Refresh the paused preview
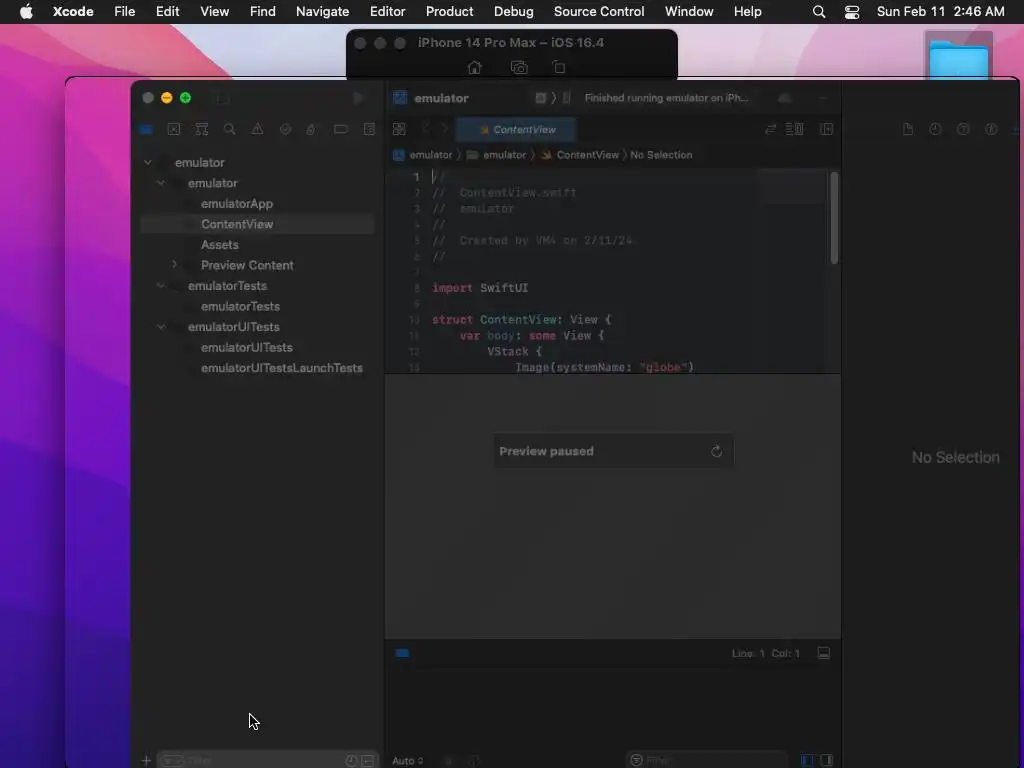Screen dimensions: 1024x768 716,451
